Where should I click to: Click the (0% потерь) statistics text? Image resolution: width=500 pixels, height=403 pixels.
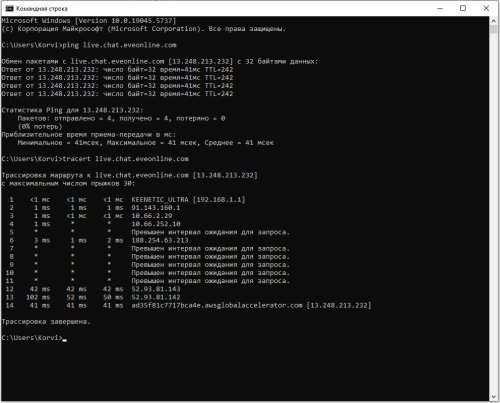(x=40, y=126)
